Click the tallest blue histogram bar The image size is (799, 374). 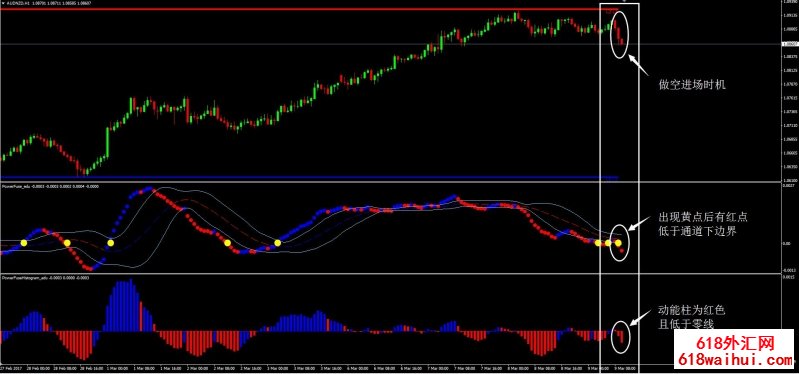coord(131,305)
